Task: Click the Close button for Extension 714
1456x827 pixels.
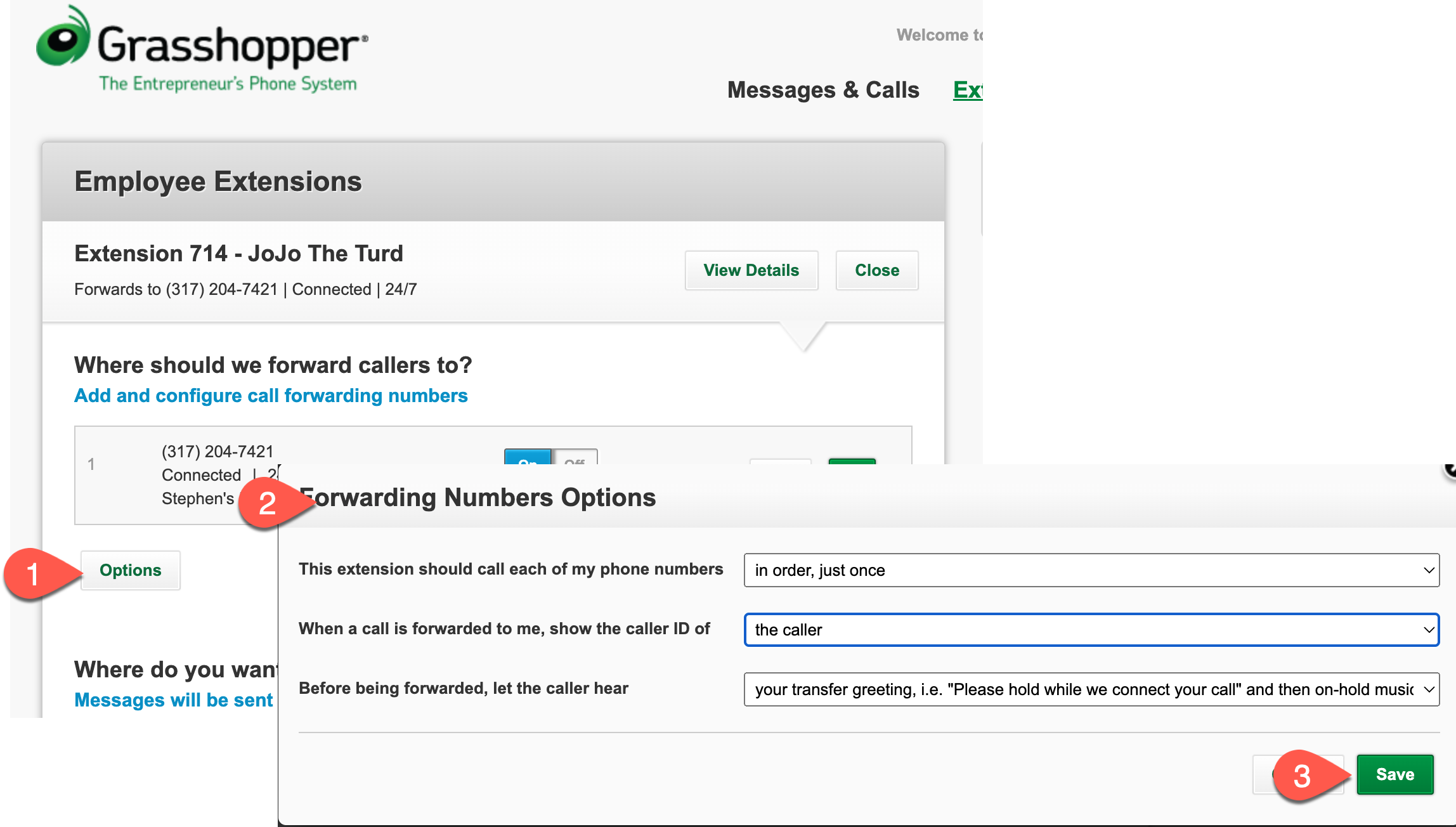Action: (x=876, y=270)
